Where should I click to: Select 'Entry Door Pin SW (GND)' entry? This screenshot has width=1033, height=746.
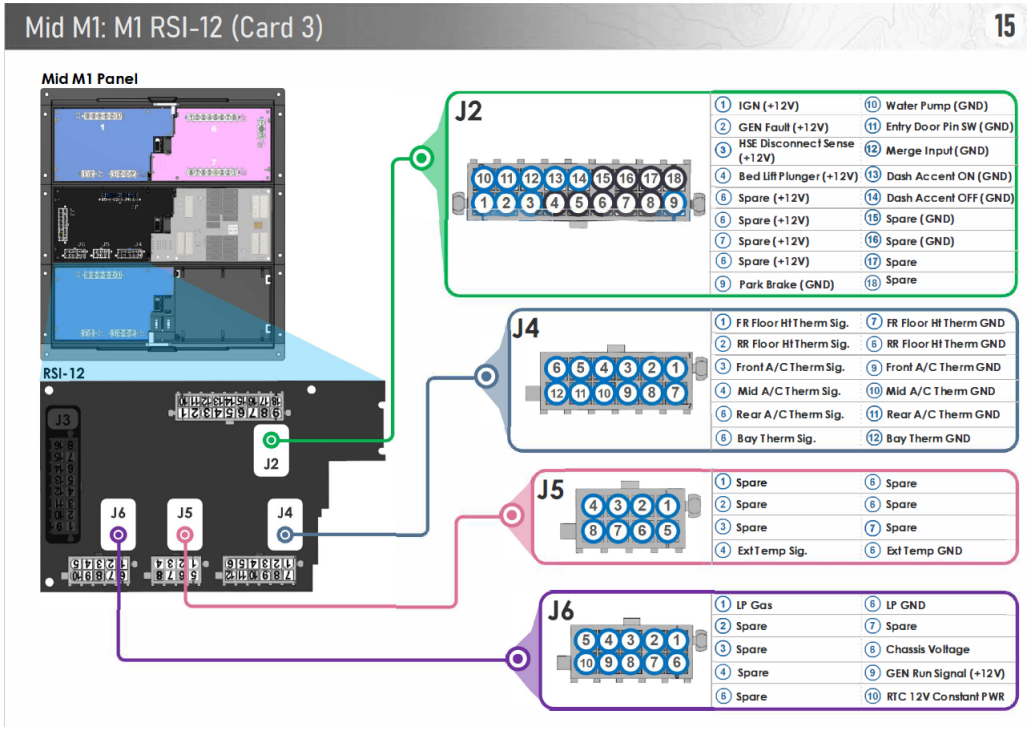(x=949, y=127)
